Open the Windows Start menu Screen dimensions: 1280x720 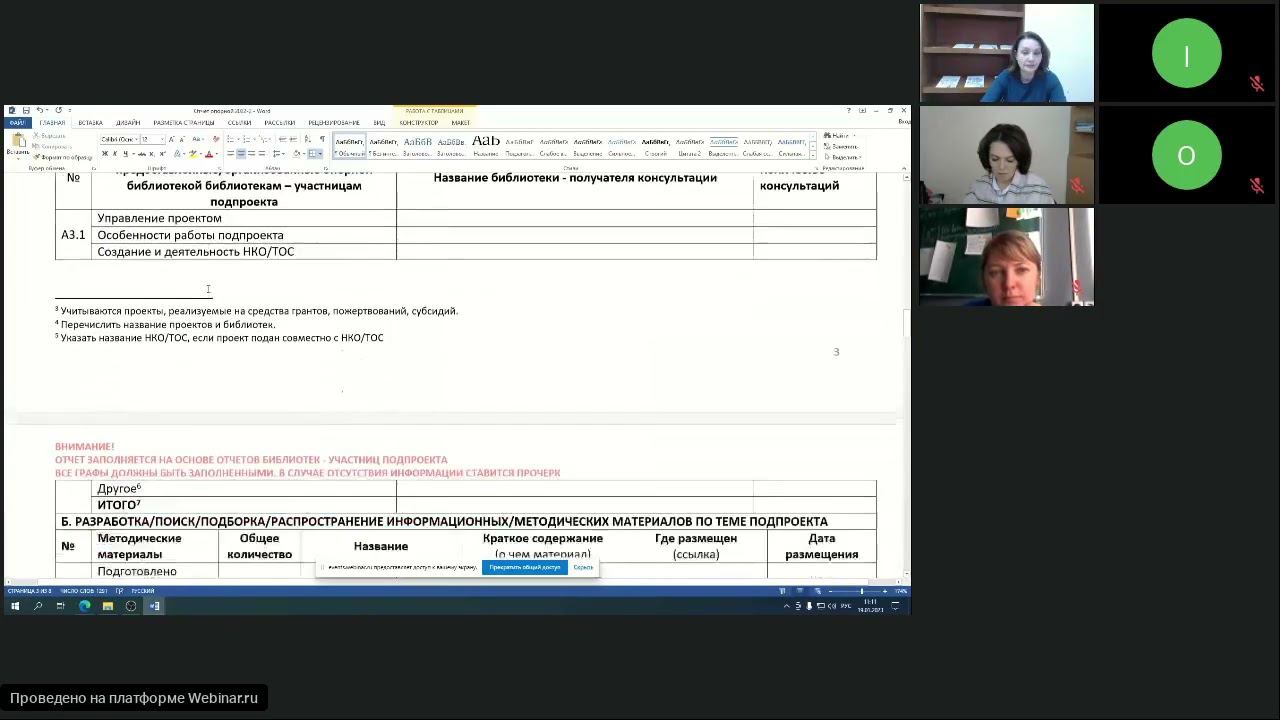[x=14, y=606]
